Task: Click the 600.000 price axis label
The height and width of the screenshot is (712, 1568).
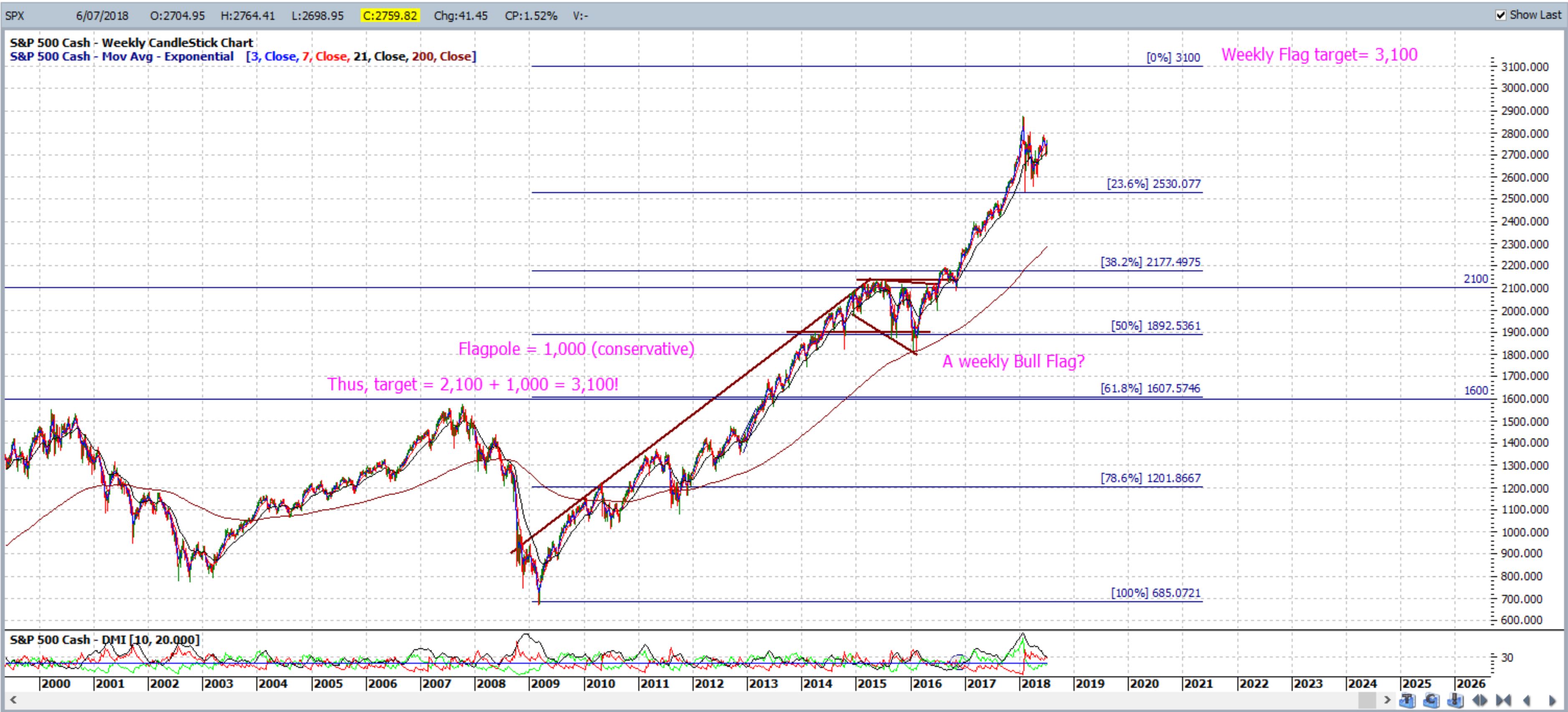Action: (x=1521, y=620)
